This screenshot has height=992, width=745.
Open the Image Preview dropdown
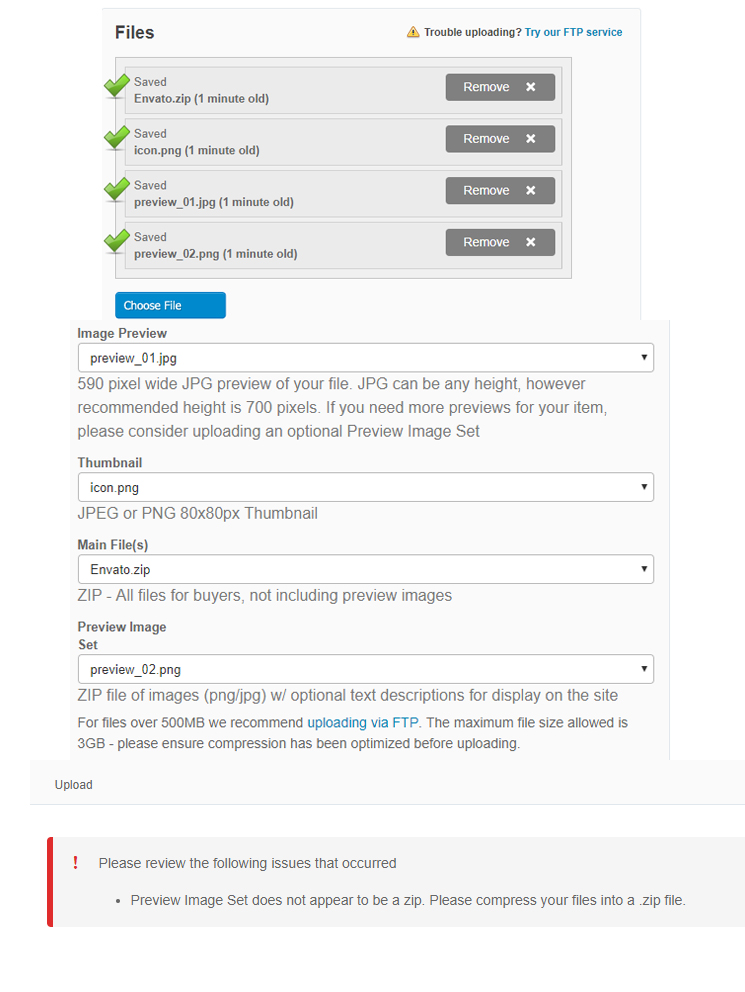click(x=366, y=358)
